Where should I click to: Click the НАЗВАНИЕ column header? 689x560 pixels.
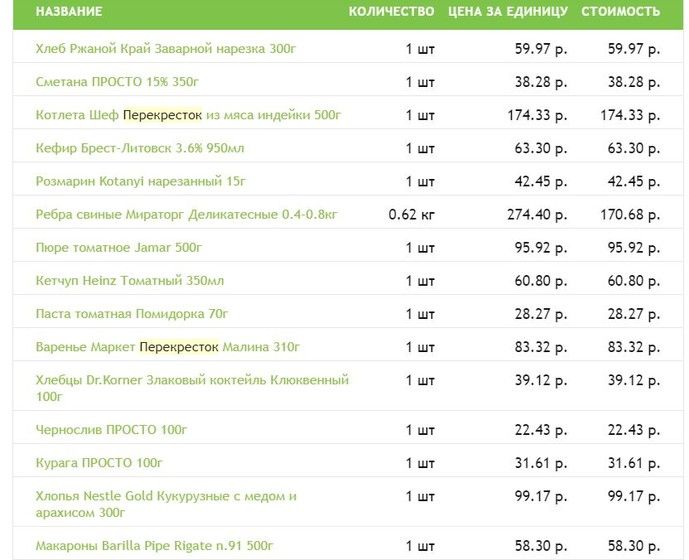tap(69, 11)
